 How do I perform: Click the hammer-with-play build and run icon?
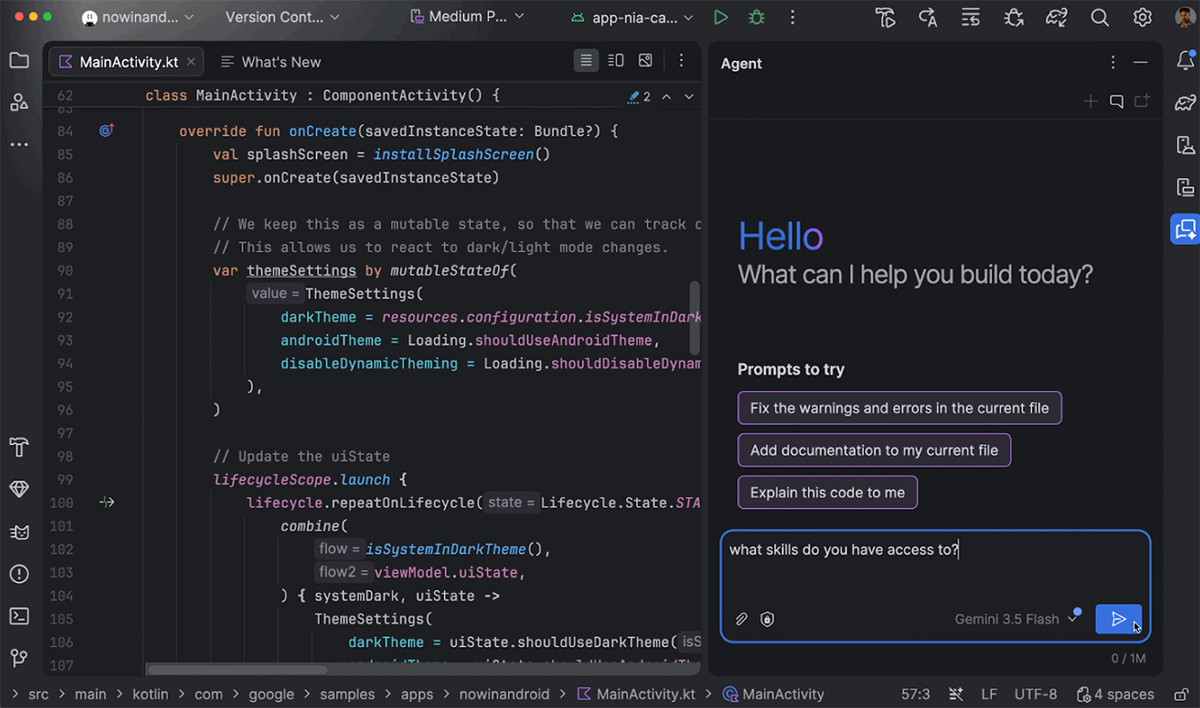pyautogui.click(x=885, y=17)
